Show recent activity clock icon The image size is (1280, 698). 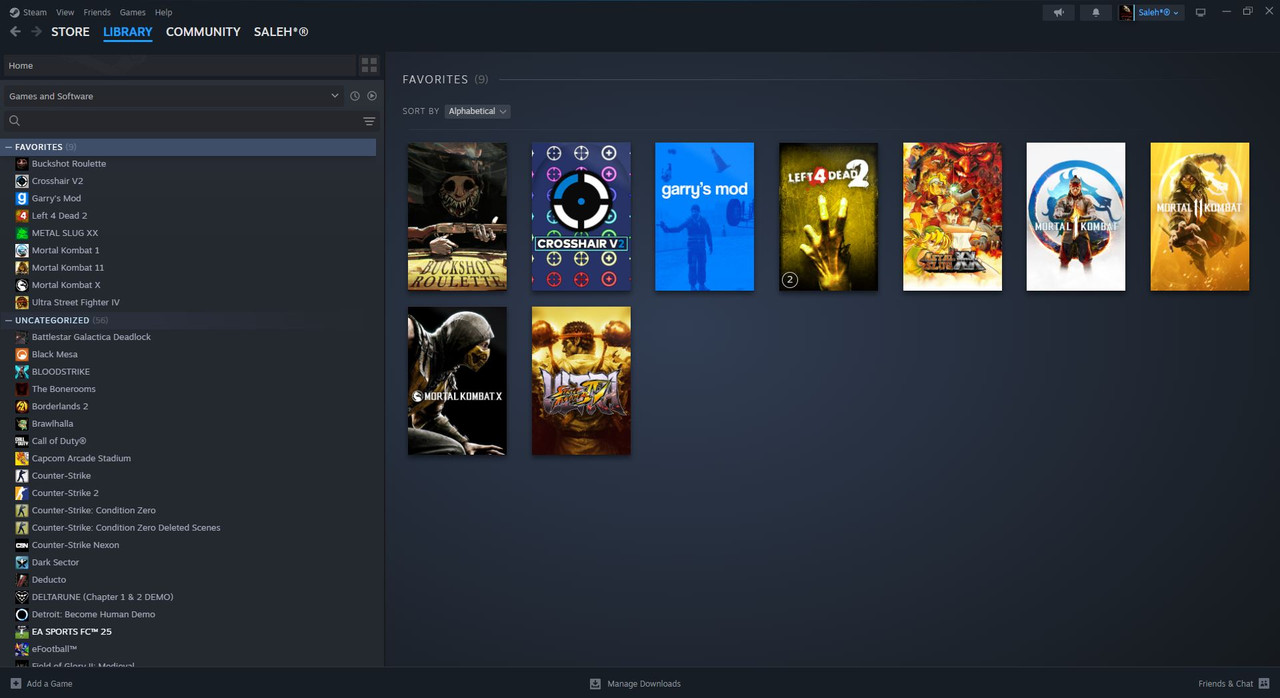coord(354,96)
